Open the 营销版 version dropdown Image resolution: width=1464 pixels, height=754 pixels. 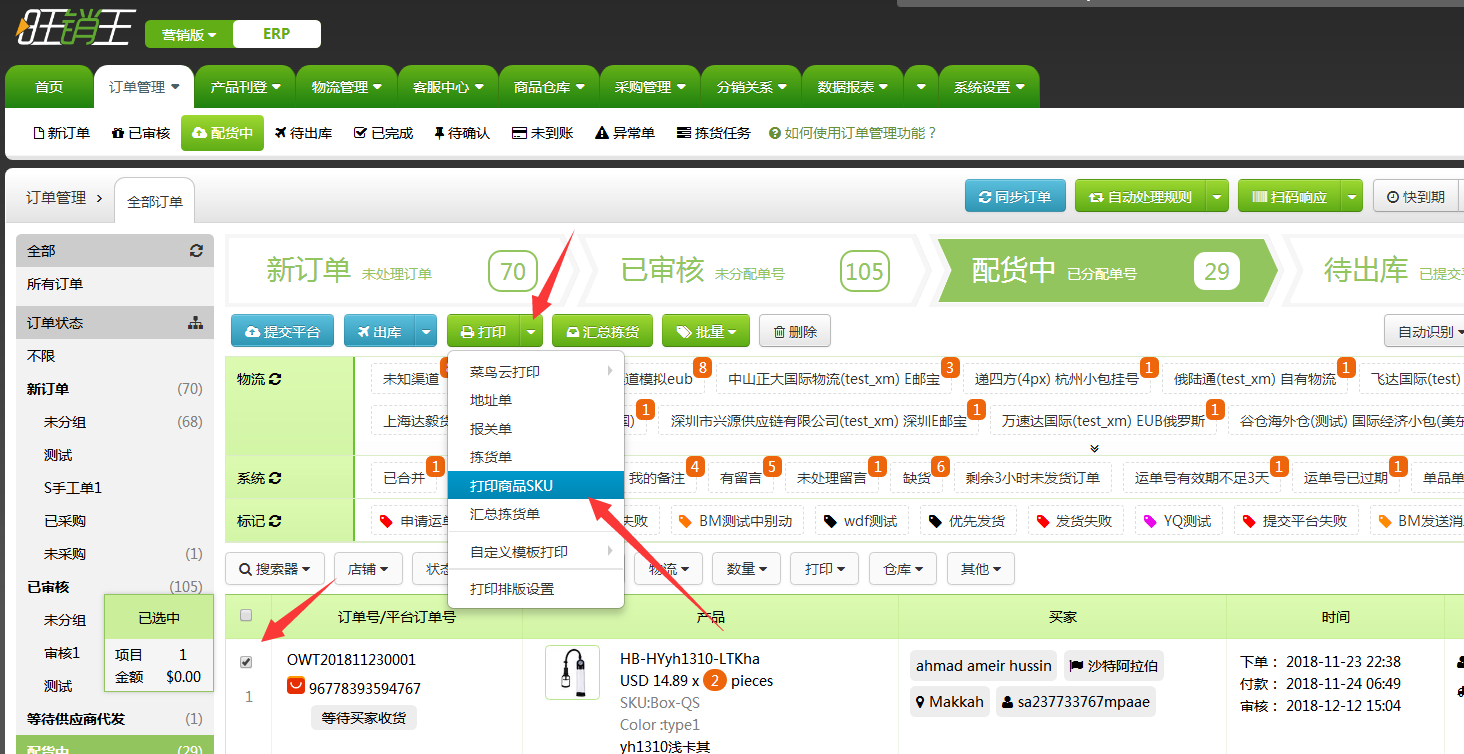189,34
